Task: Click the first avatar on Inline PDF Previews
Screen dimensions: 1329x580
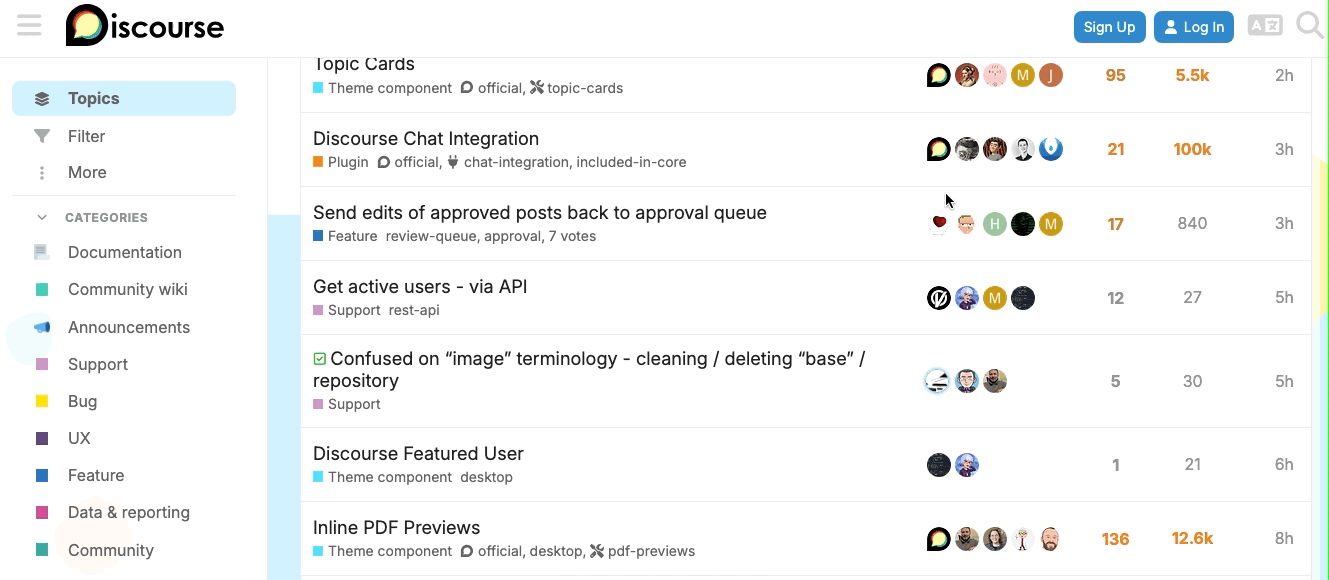Action: coord(938,539)
